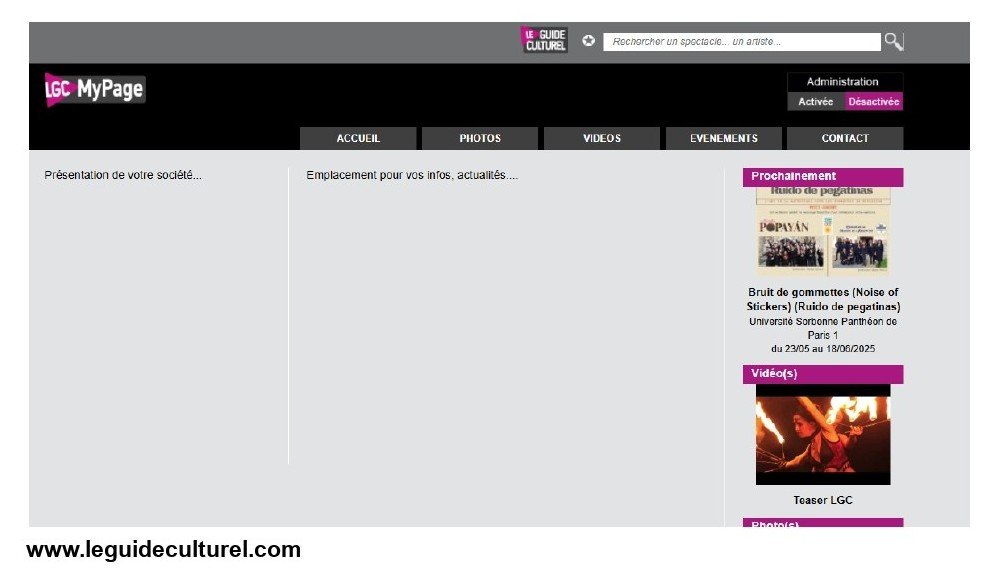The image size is (994, 581).
Task: Open the PHOTOS tab
Action: (480, 138)
